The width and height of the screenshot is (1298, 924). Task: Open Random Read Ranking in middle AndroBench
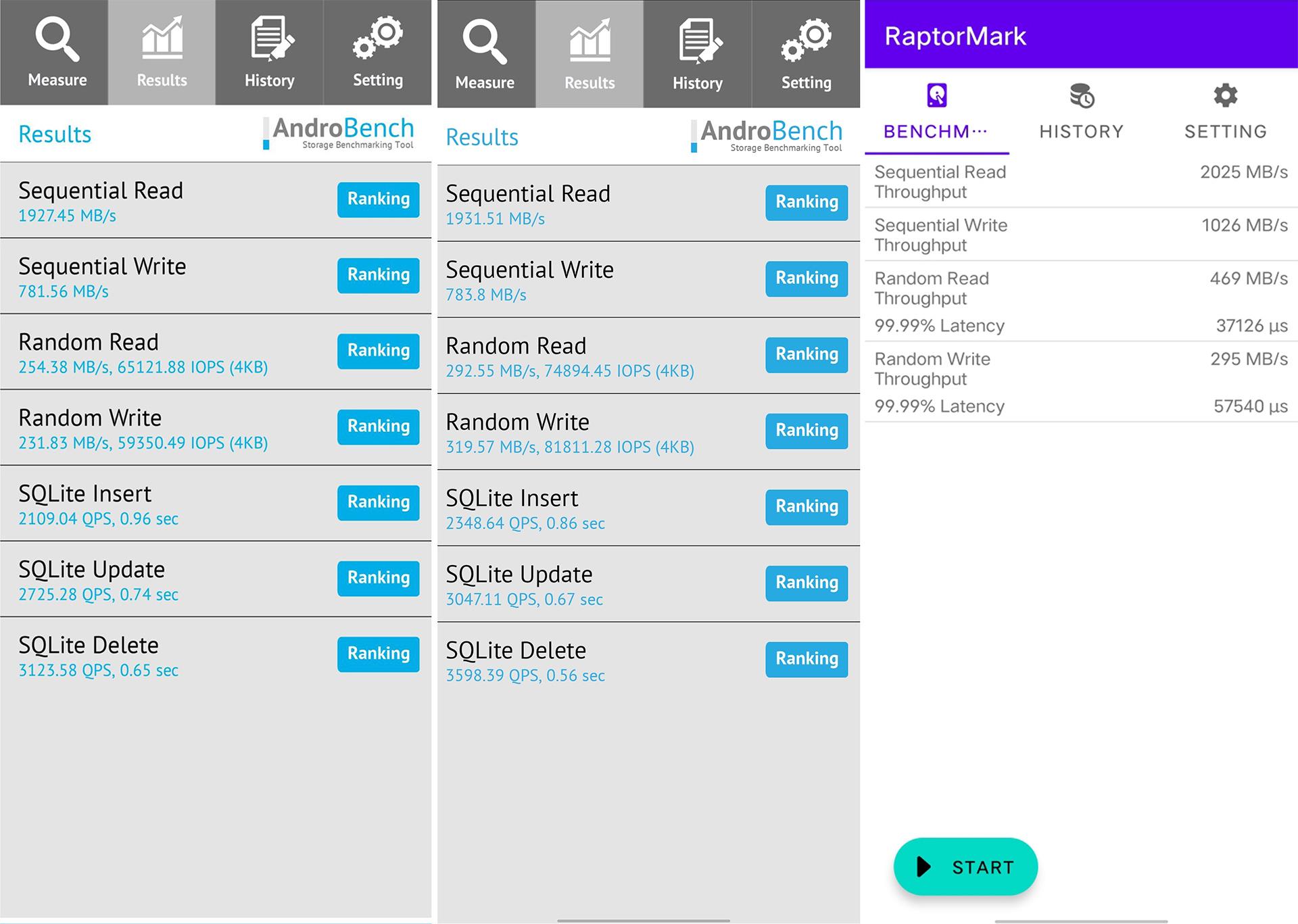tap(807, 355)
